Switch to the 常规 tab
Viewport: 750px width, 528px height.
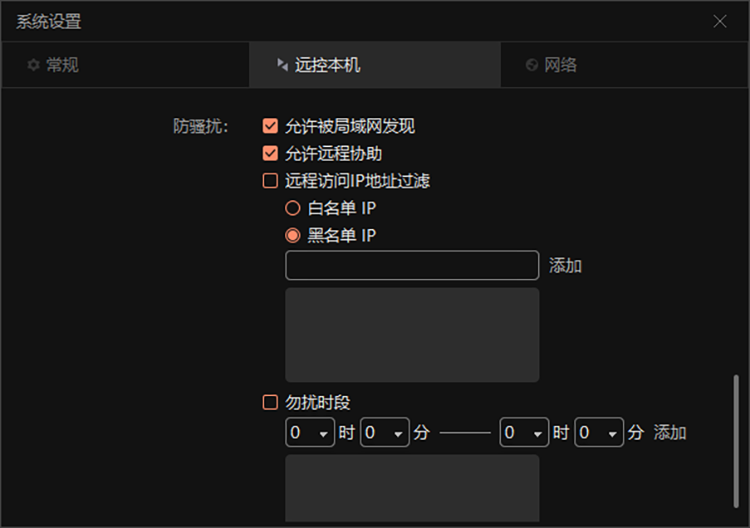point(125,65)
